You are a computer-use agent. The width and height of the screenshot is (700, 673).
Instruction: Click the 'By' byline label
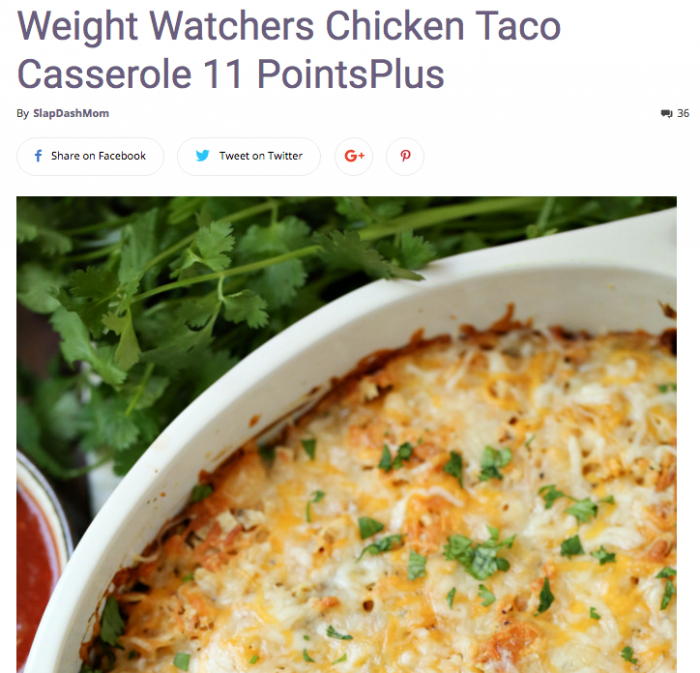click(23, 113)
